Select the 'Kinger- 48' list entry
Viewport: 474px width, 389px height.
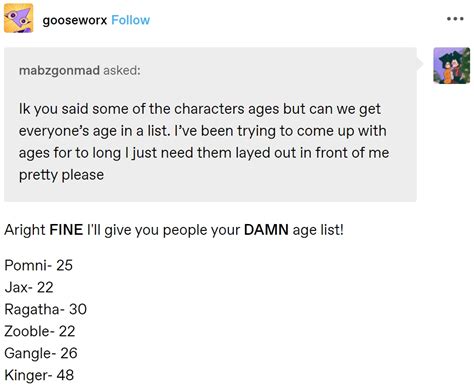(39, 375)
